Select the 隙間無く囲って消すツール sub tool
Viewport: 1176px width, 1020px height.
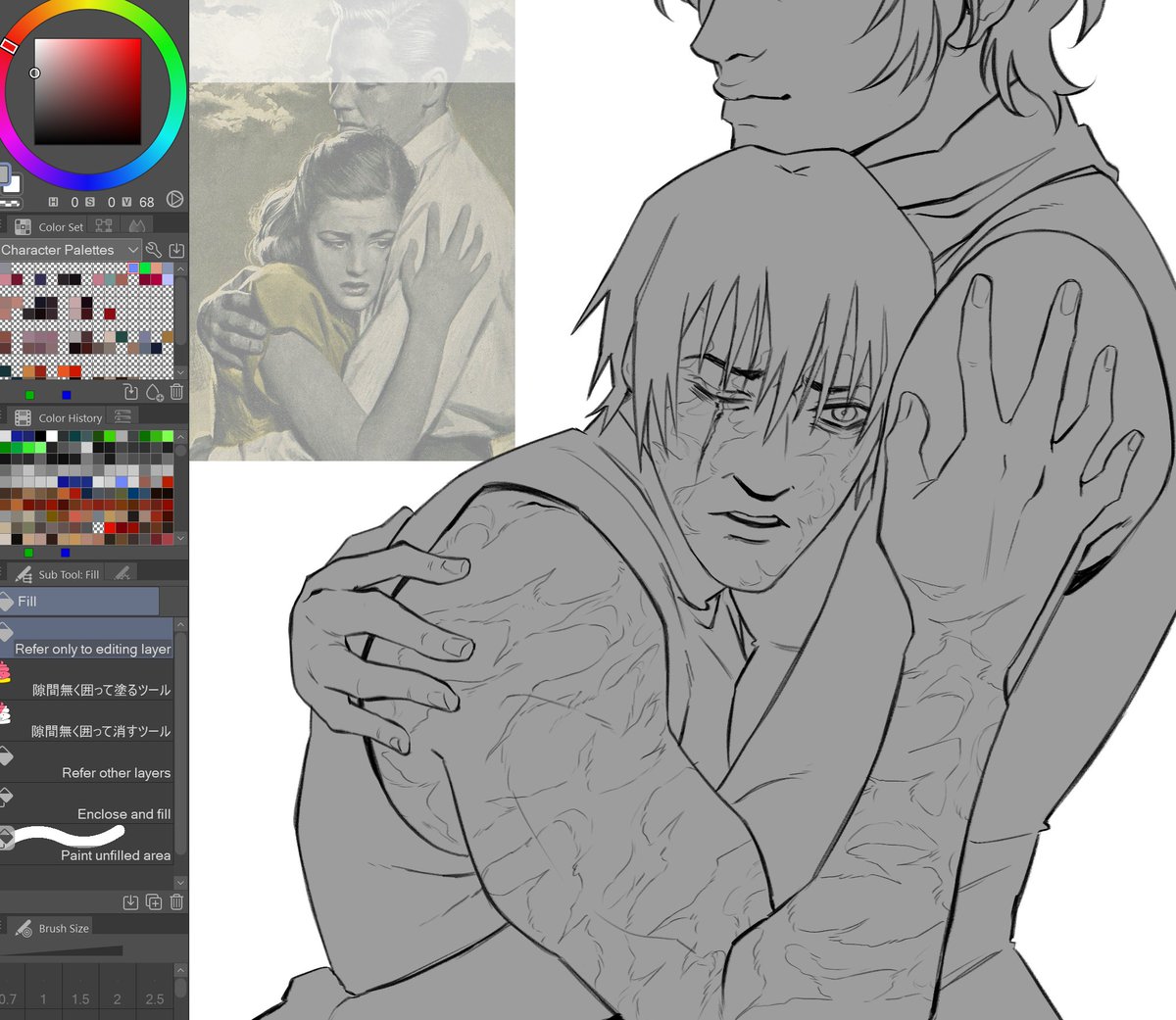[87, 720]
